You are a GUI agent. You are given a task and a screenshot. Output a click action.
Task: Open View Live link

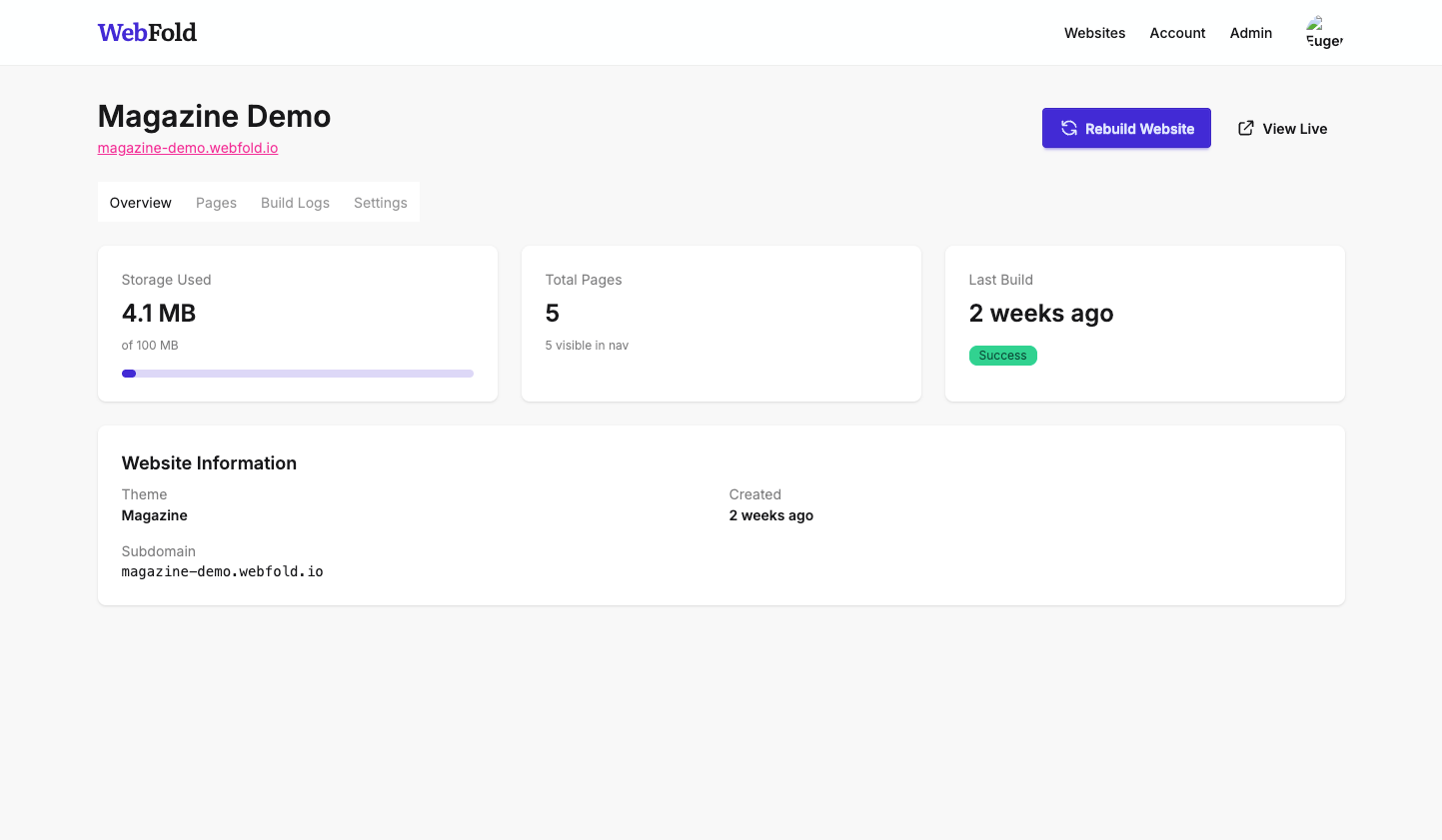(1282, 128)
